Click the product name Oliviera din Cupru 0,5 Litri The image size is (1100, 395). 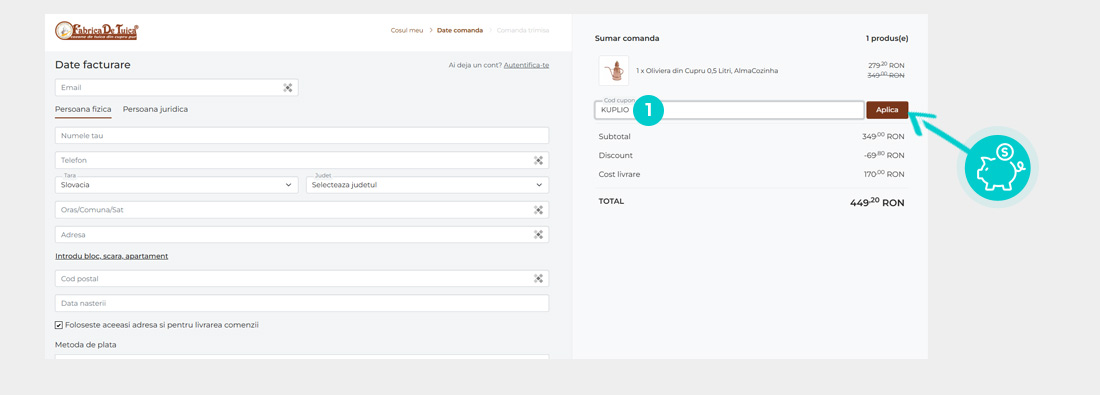point(707,71)
